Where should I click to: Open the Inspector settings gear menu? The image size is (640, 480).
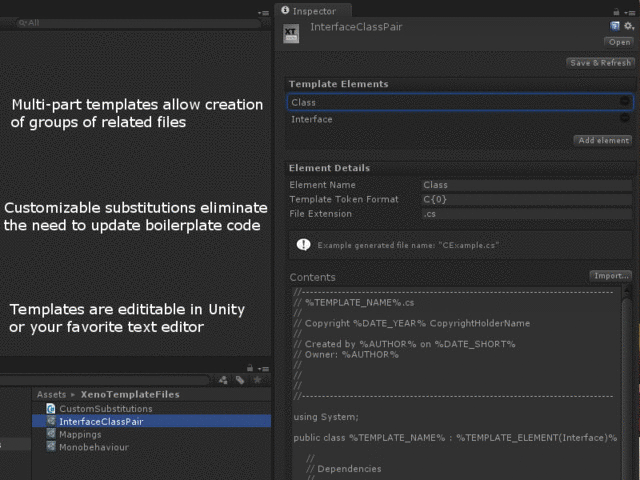628,25
